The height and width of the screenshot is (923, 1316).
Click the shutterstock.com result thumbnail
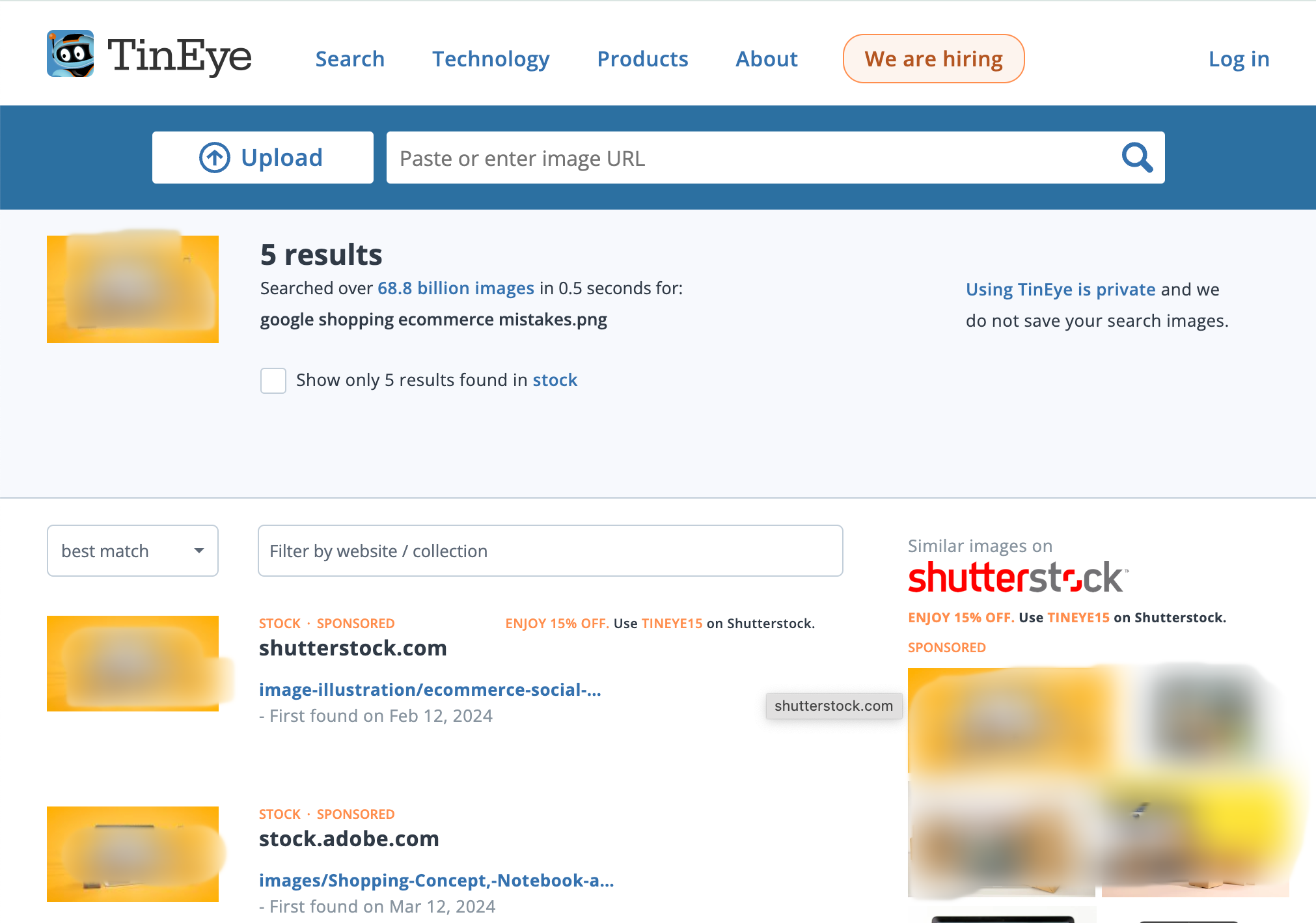click(133, 663)
